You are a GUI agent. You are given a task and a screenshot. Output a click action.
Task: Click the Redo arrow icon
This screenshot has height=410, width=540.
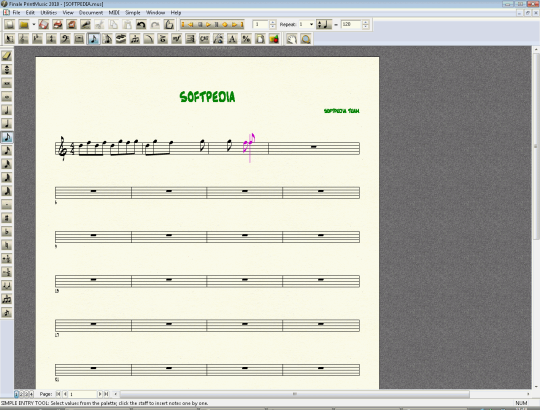pos(155,24)
